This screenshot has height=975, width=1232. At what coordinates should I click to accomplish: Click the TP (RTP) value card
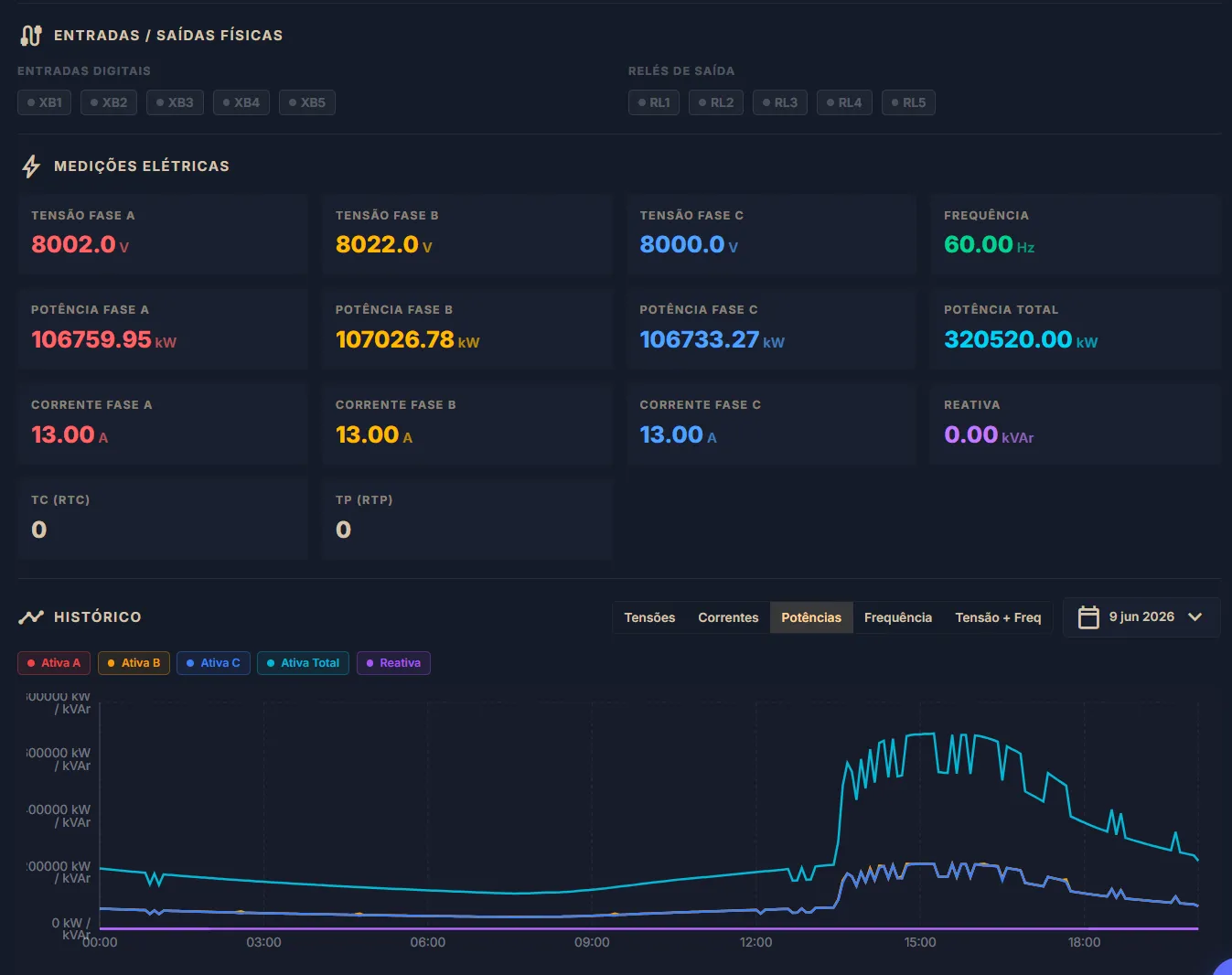coord(466,520)
